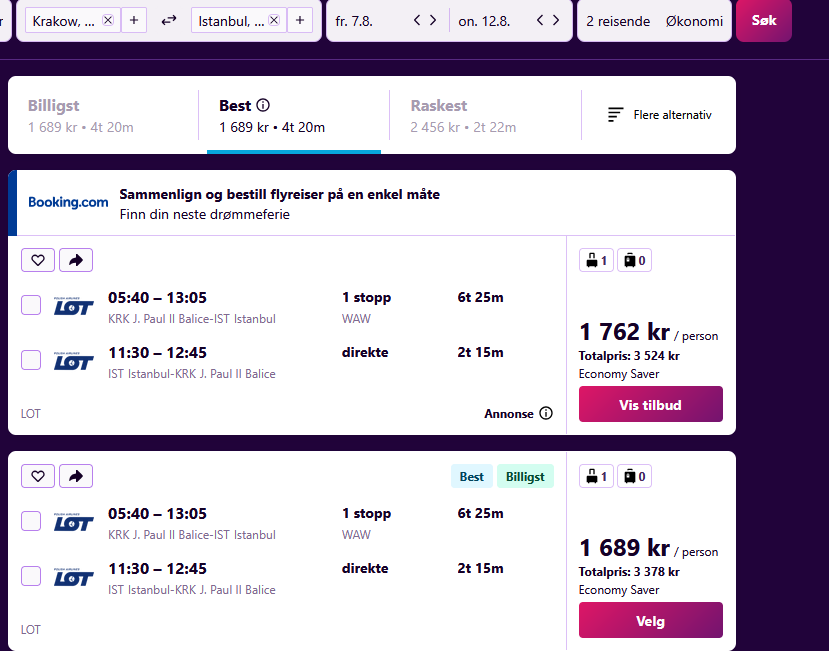This screenshot has height=651, width=829.
Task: Check the 05:40 outbound in second offer
Action: tap(31, 521)
